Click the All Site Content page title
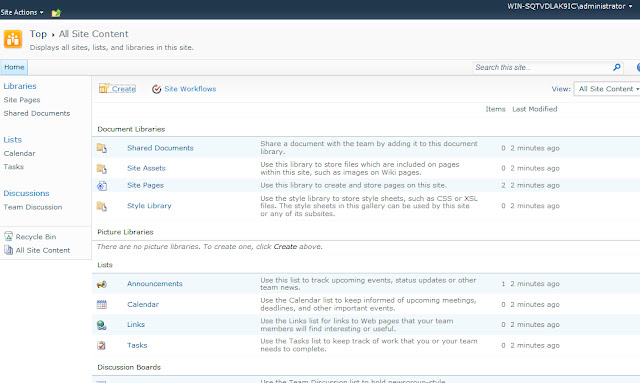 (93, 34)
